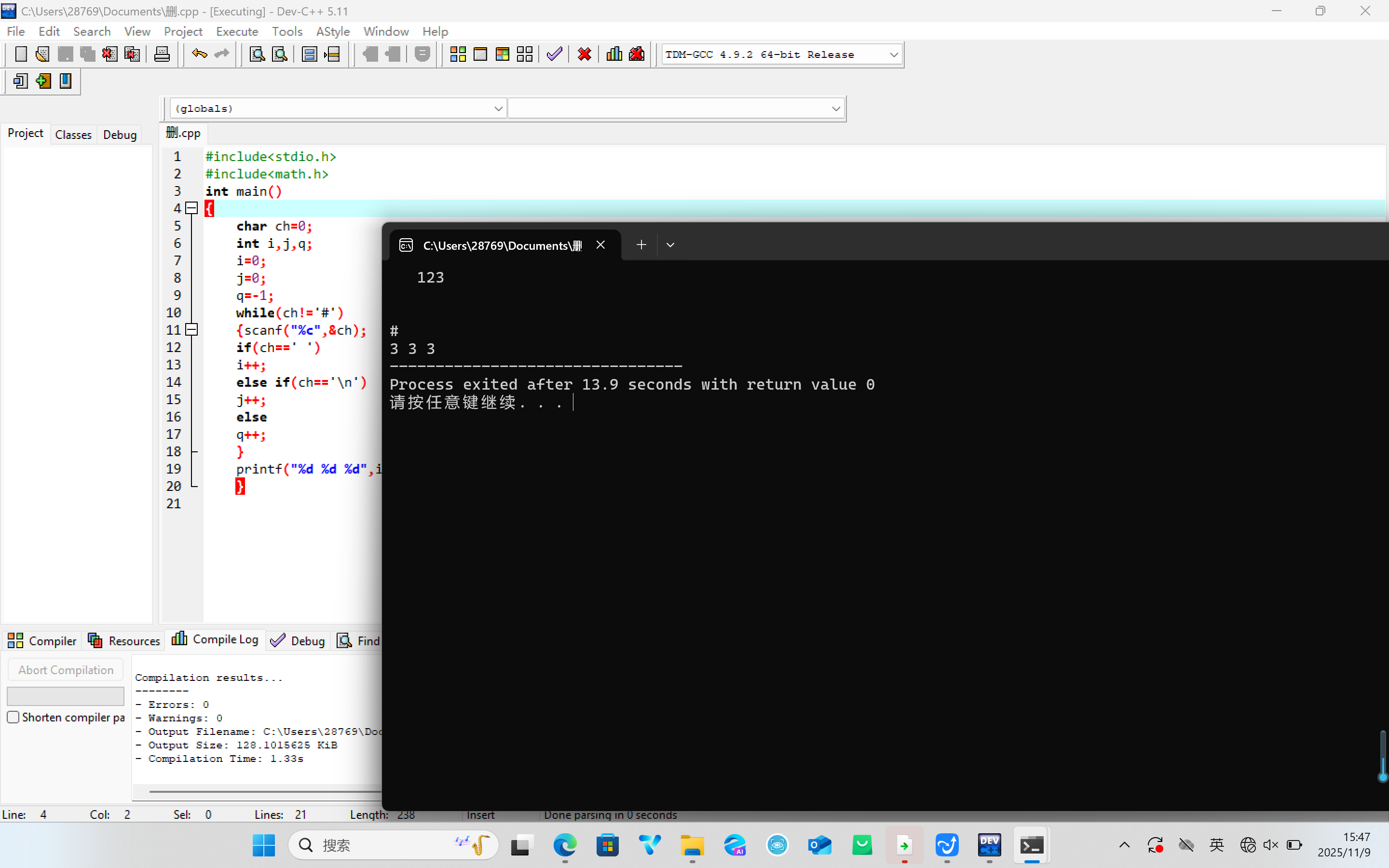The height and width of the screenshot is (868, 1389).
Task: Click the red X Stop Execution icon
Action: [585, 54]
